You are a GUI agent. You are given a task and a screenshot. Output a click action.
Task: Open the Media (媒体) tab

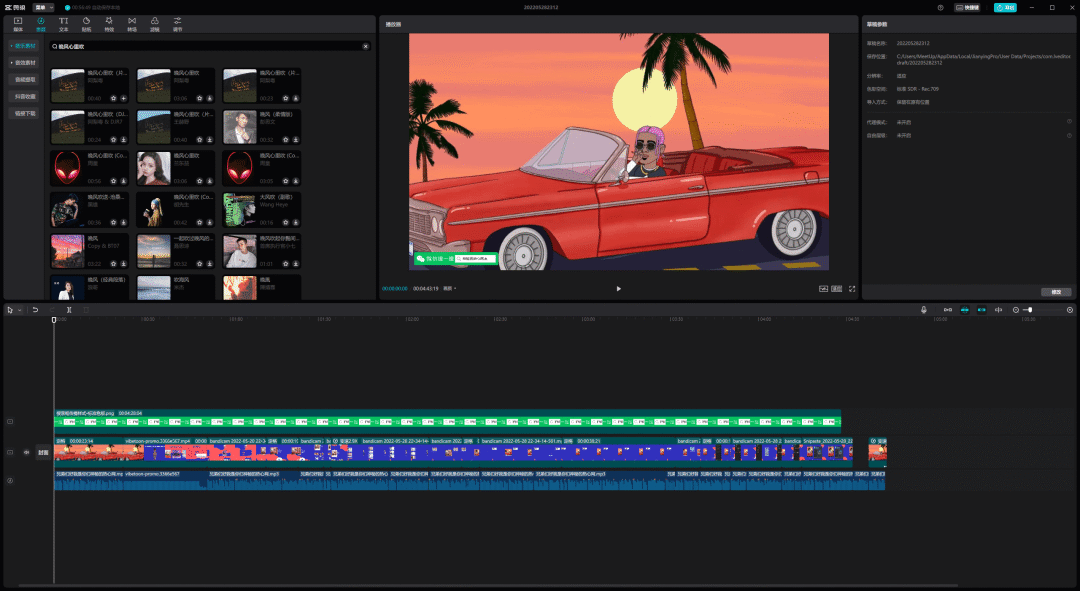click(x=18, y=24)
